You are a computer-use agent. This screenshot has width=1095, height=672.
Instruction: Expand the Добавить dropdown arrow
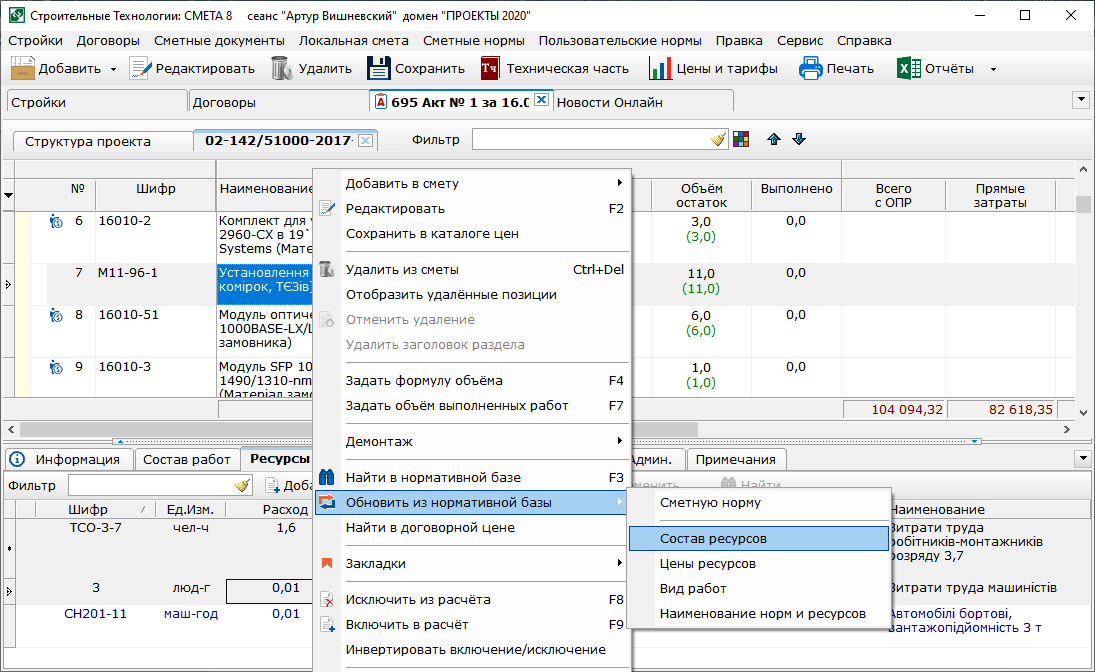[x=113, y=70]
